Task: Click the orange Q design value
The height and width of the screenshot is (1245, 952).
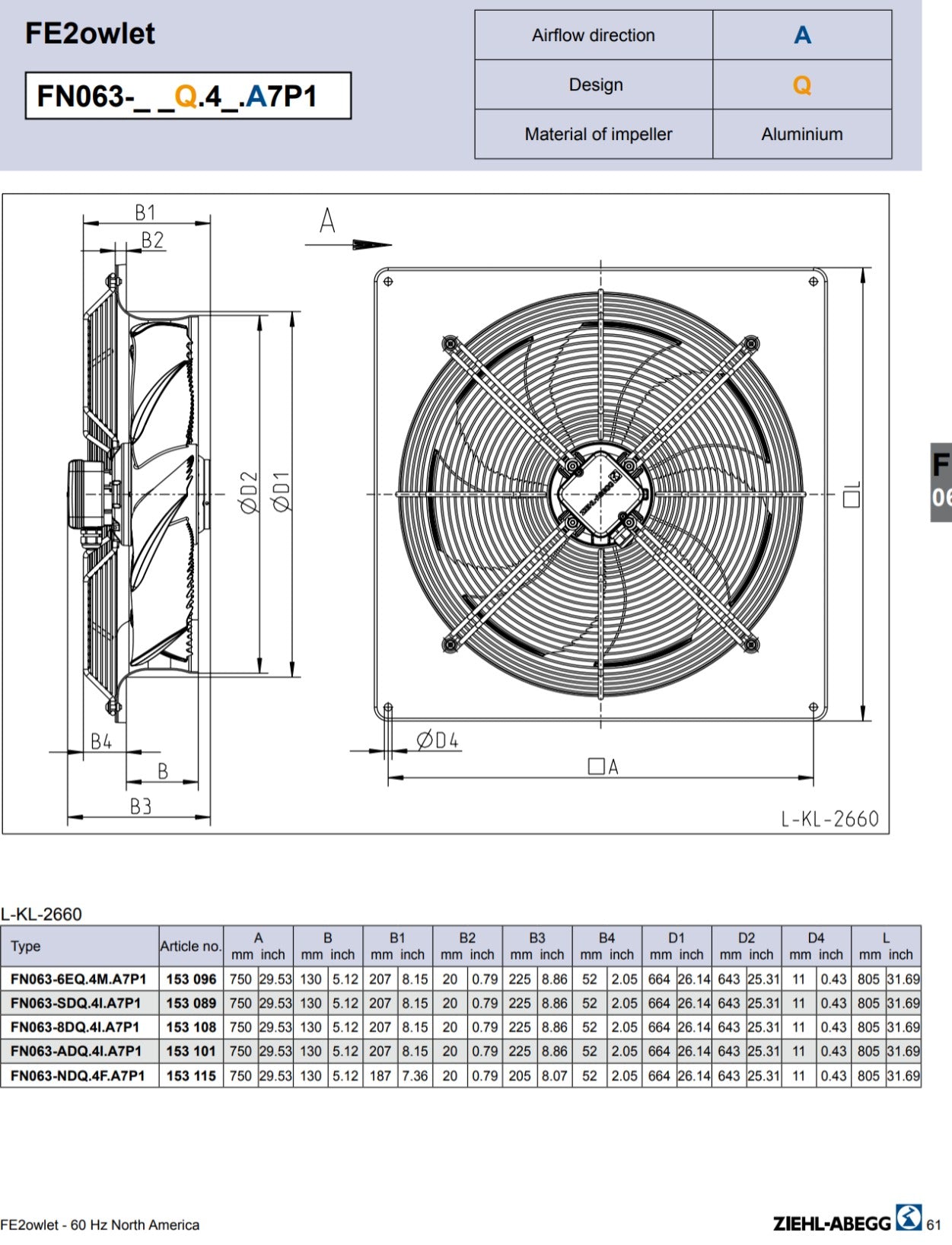Action: [802, 84]
